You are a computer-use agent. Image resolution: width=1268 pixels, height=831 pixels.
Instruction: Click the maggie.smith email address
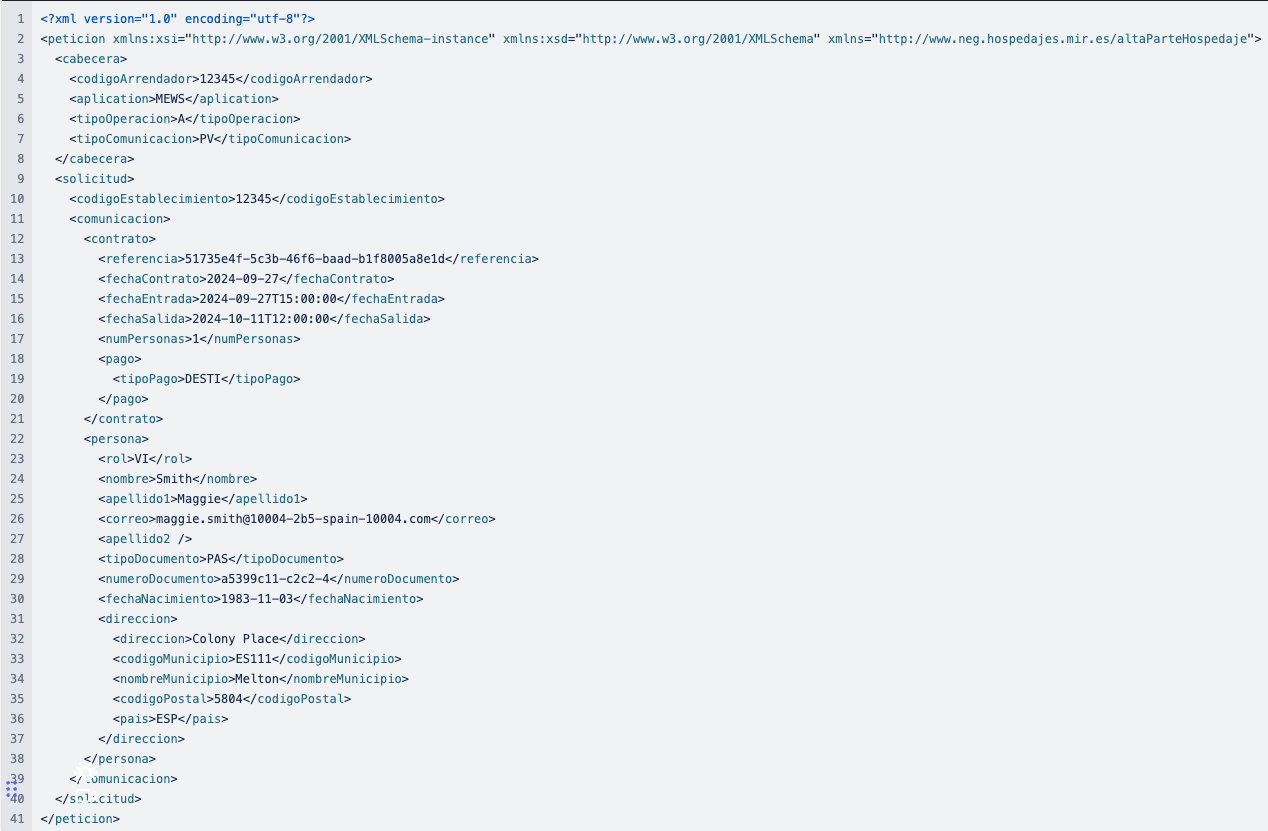click(293, 519)
